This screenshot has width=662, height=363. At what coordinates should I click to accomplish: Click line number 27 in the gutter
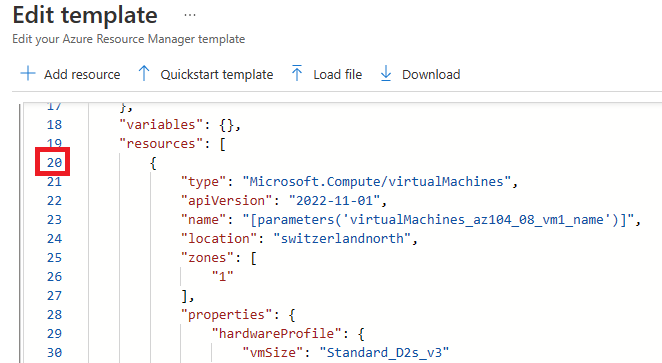point(54,295)
